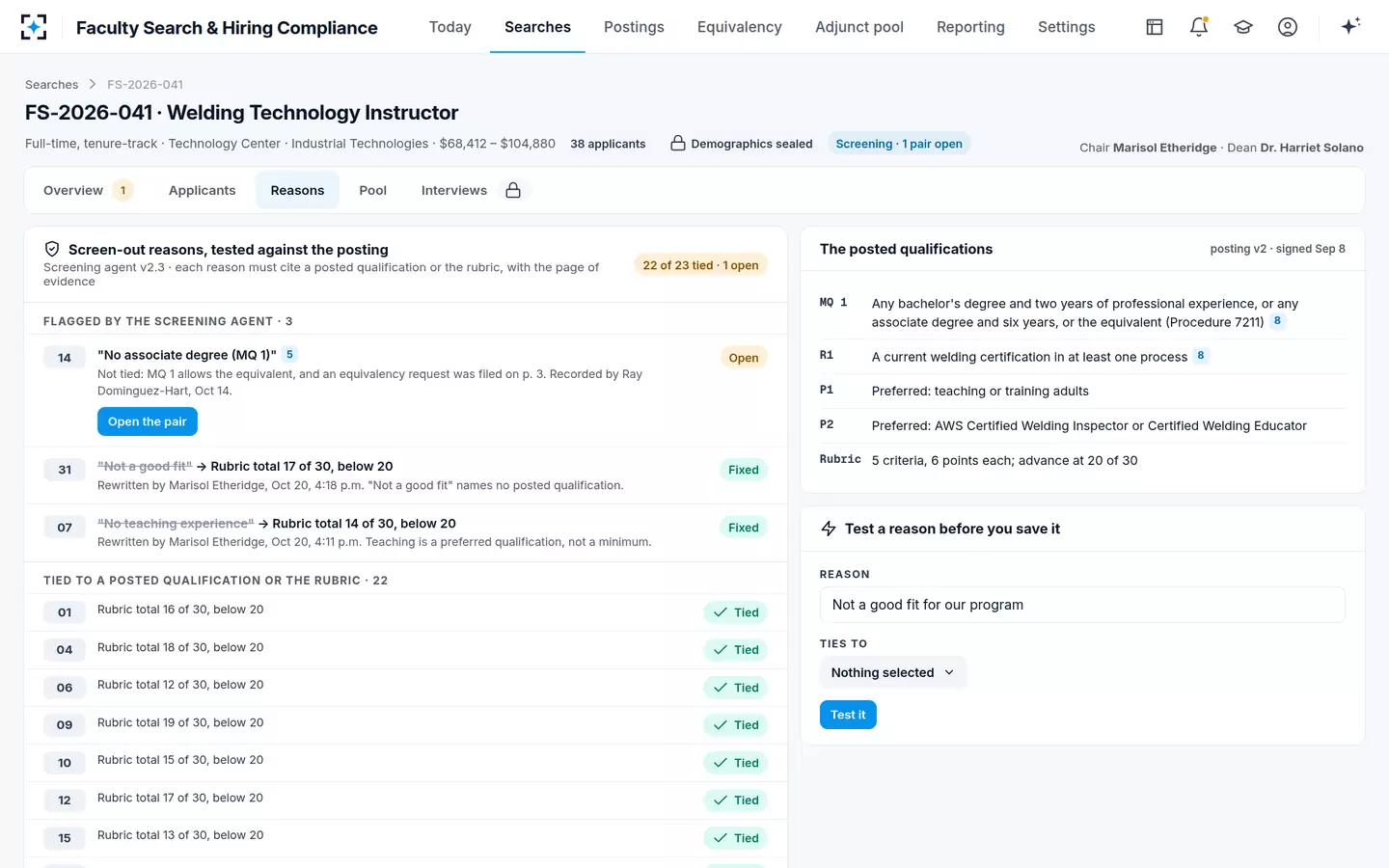Click the 22 of 23 tied badge
This screenshot has width=1389, height=868.
[x=700, y=265]
